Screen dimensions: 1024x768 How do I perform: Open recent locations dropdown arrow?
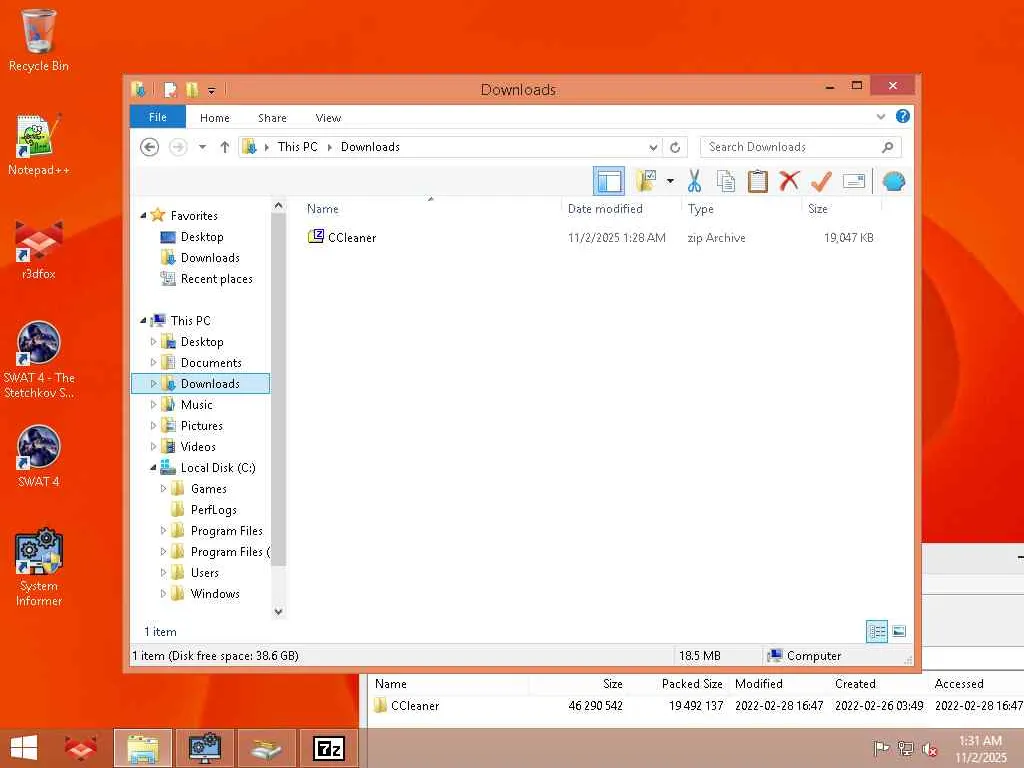pyautogui.click(x=202, y=147)
